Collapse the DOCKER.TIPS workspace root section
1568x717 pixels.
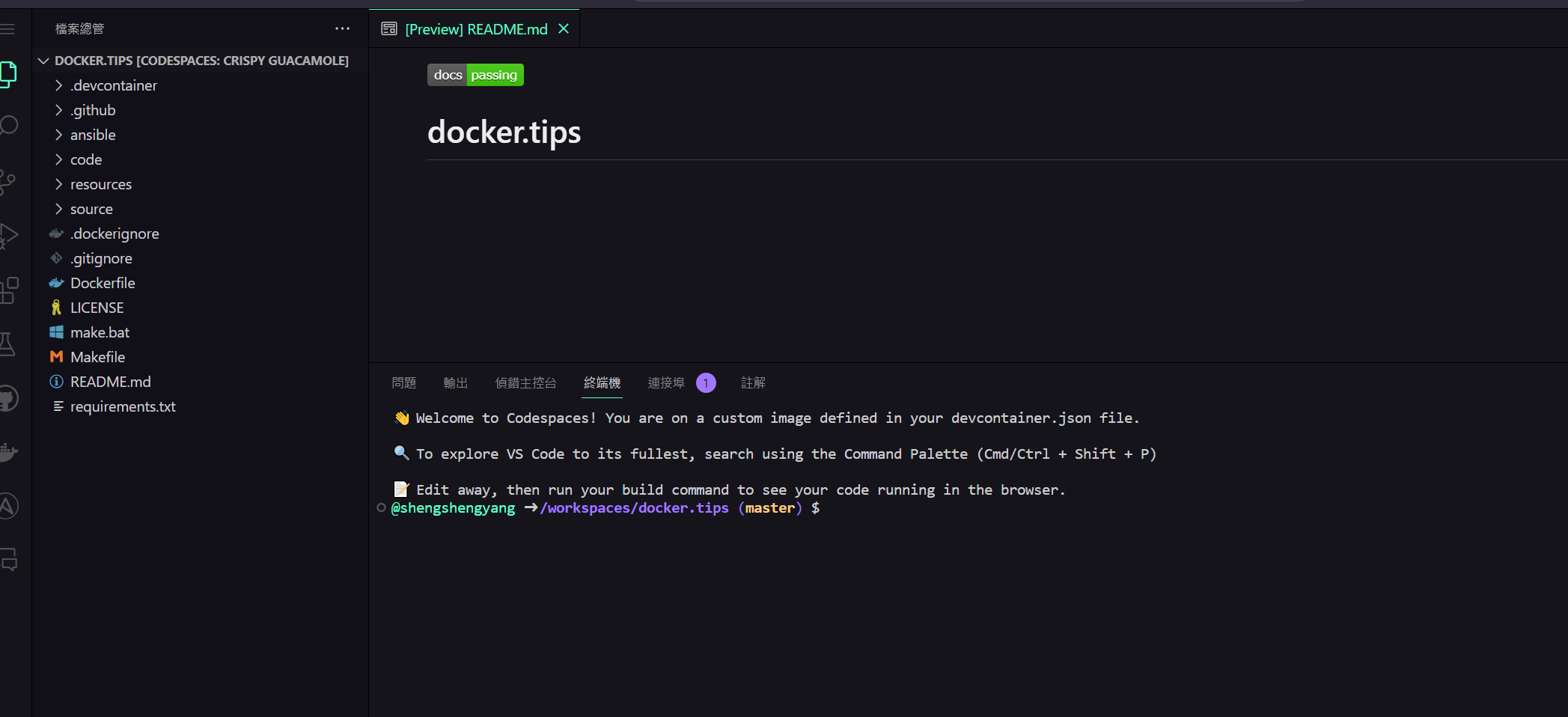[x=43, y=61]
